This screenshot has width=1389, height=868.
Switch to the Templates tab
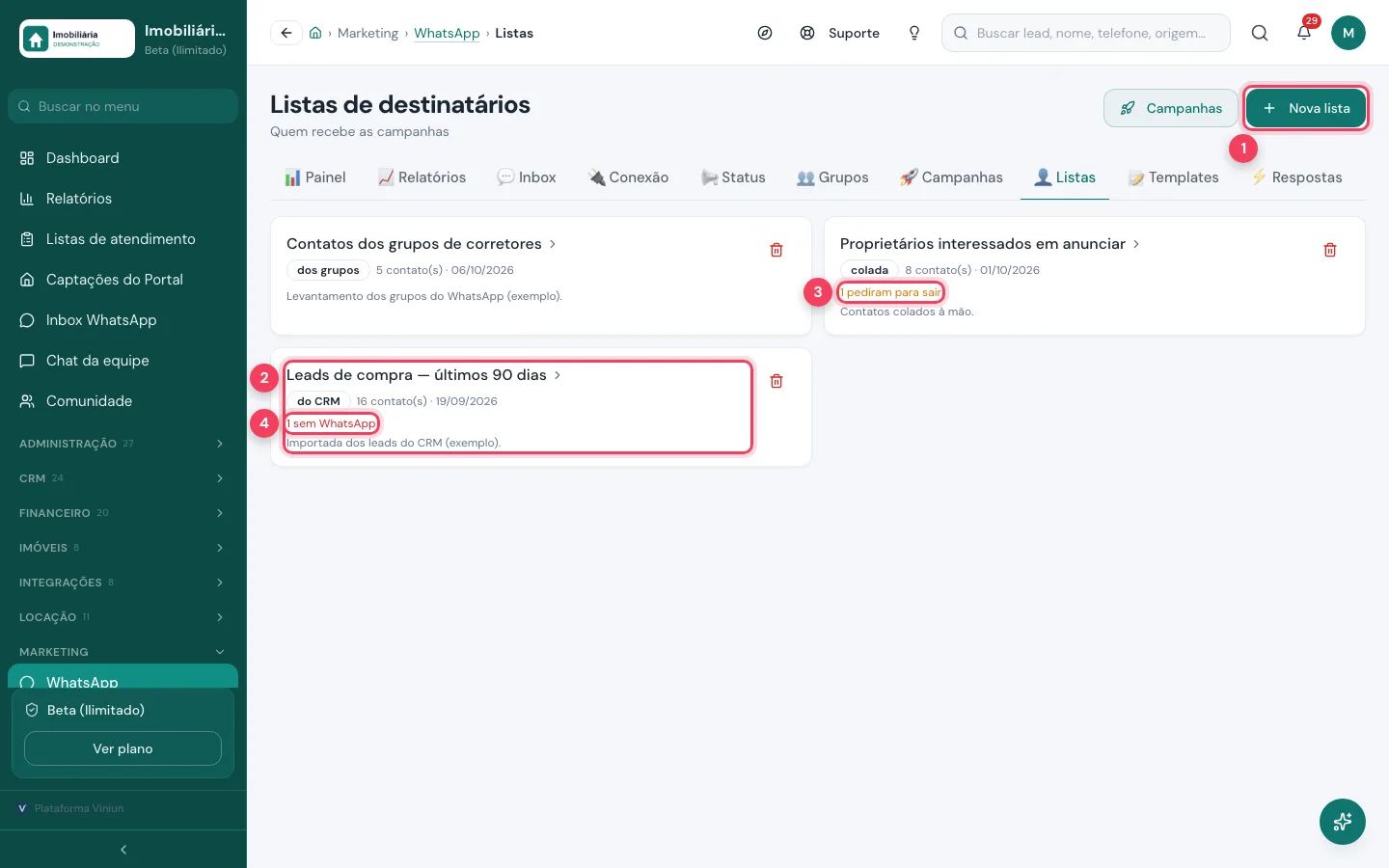pos(1173,177)
